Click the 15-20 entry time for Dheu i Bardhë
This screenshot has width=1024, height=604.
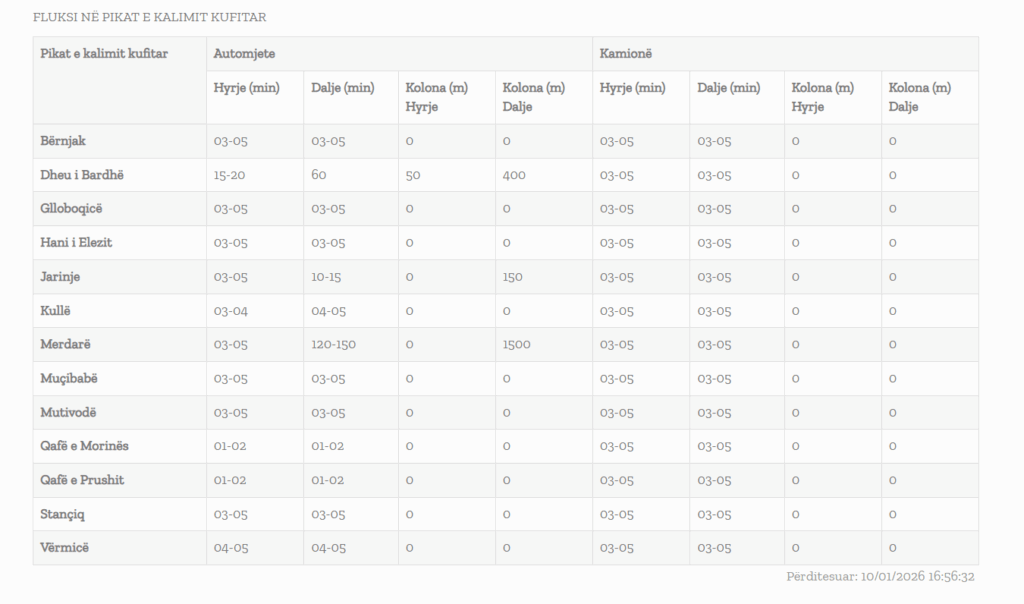click(x=230, y=175)
